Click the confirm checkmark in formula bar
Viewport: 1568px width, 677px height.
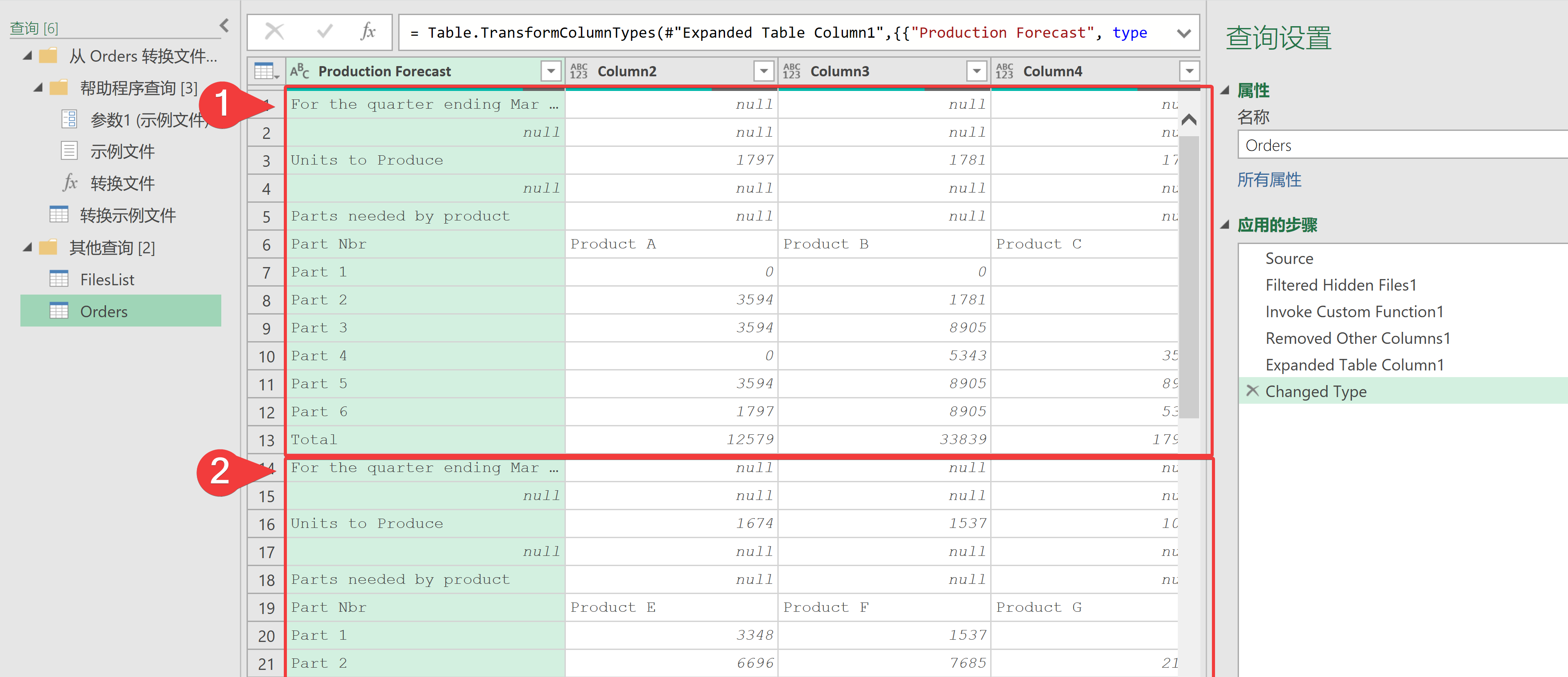pos(325,31)
